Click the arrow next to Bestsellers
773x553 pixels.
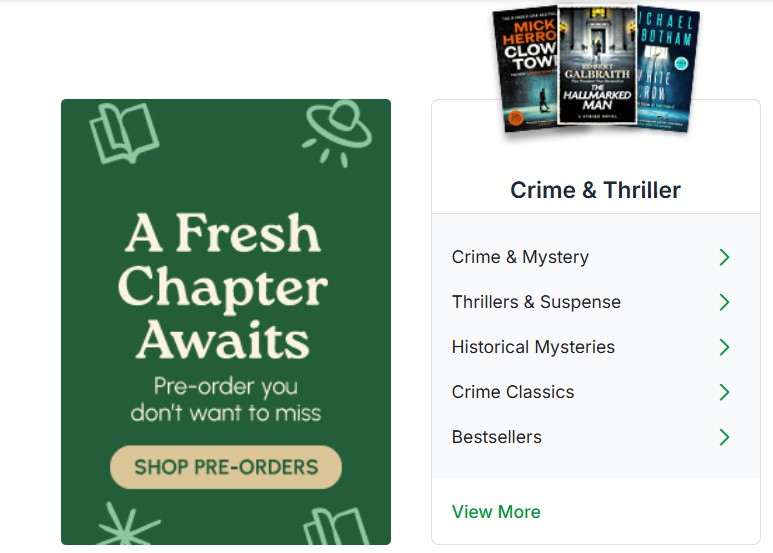coord(724,437)
